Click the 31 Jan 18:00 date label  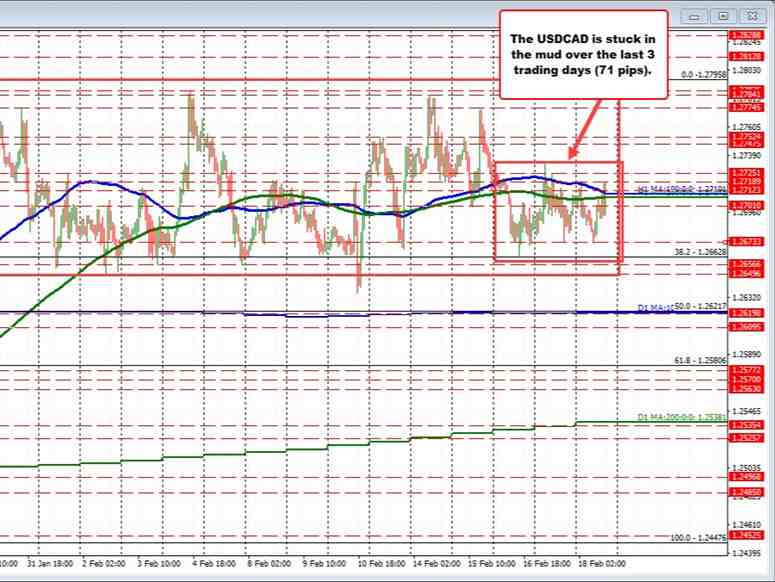click(50, 564)
